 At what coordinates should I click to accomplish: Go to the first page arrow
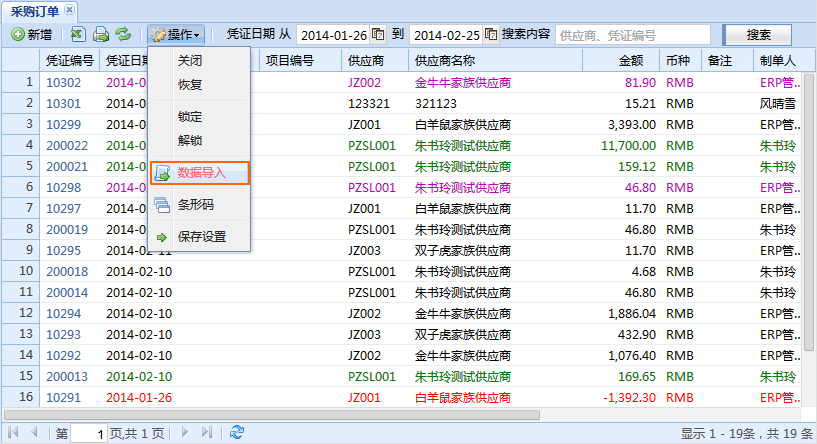pyautogui.click(x=14, y=432)
